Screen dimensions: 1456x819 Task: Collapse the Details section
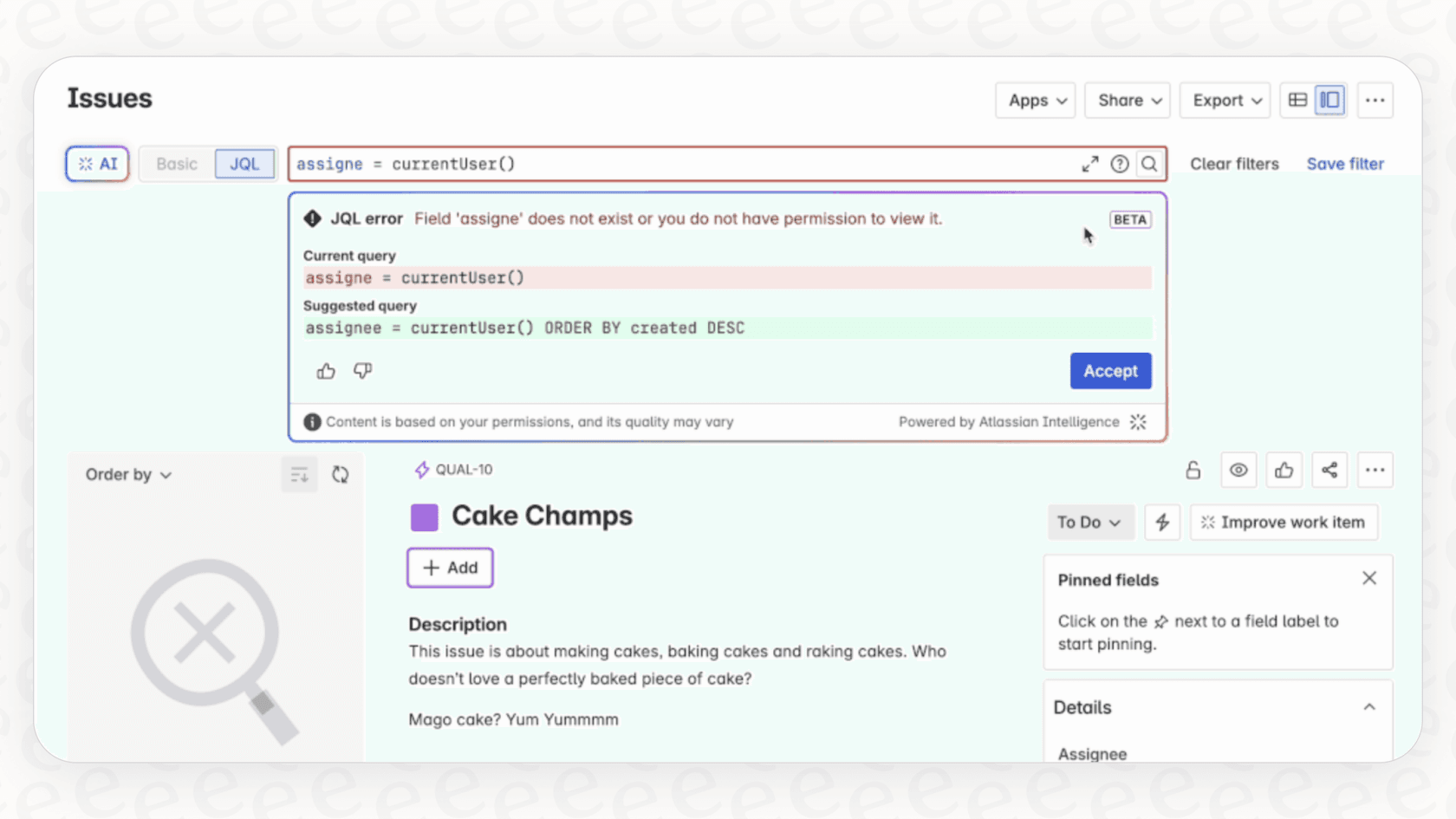point(1370,707)
